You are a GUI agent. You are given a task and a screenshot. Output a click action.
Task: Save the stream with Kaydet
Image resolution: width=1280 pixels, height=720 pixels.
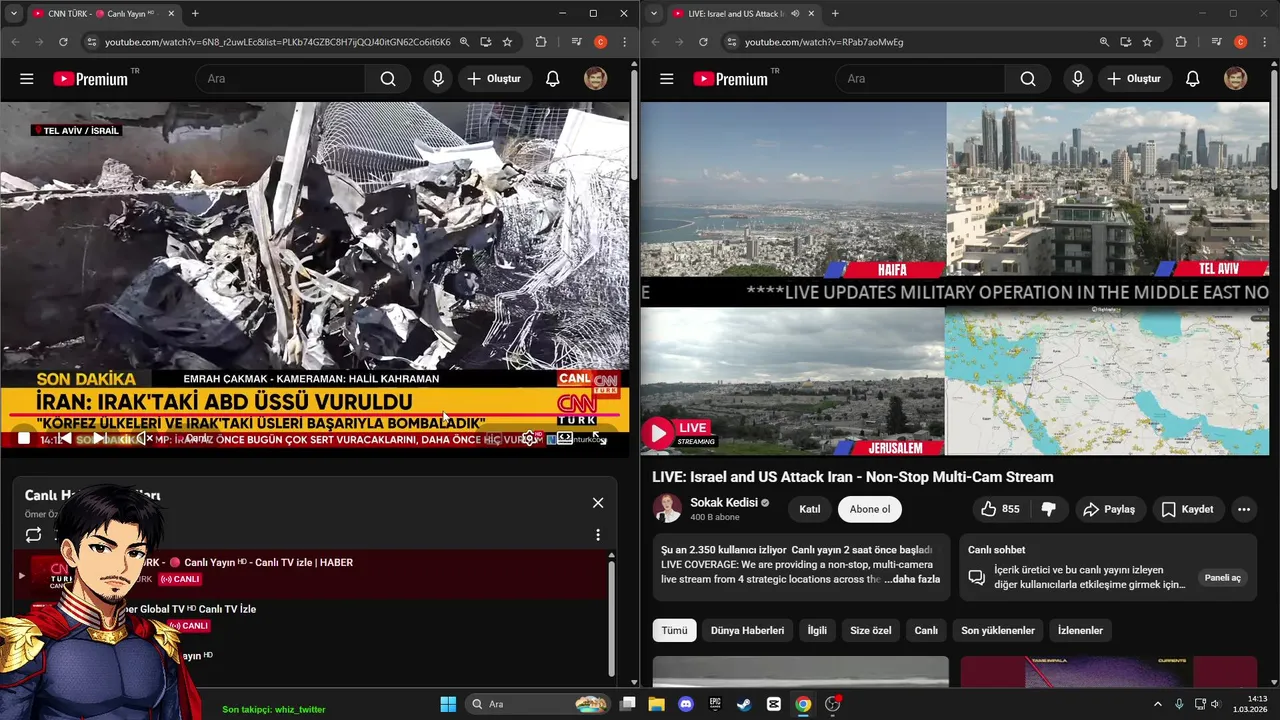[x=1187, y=509]
